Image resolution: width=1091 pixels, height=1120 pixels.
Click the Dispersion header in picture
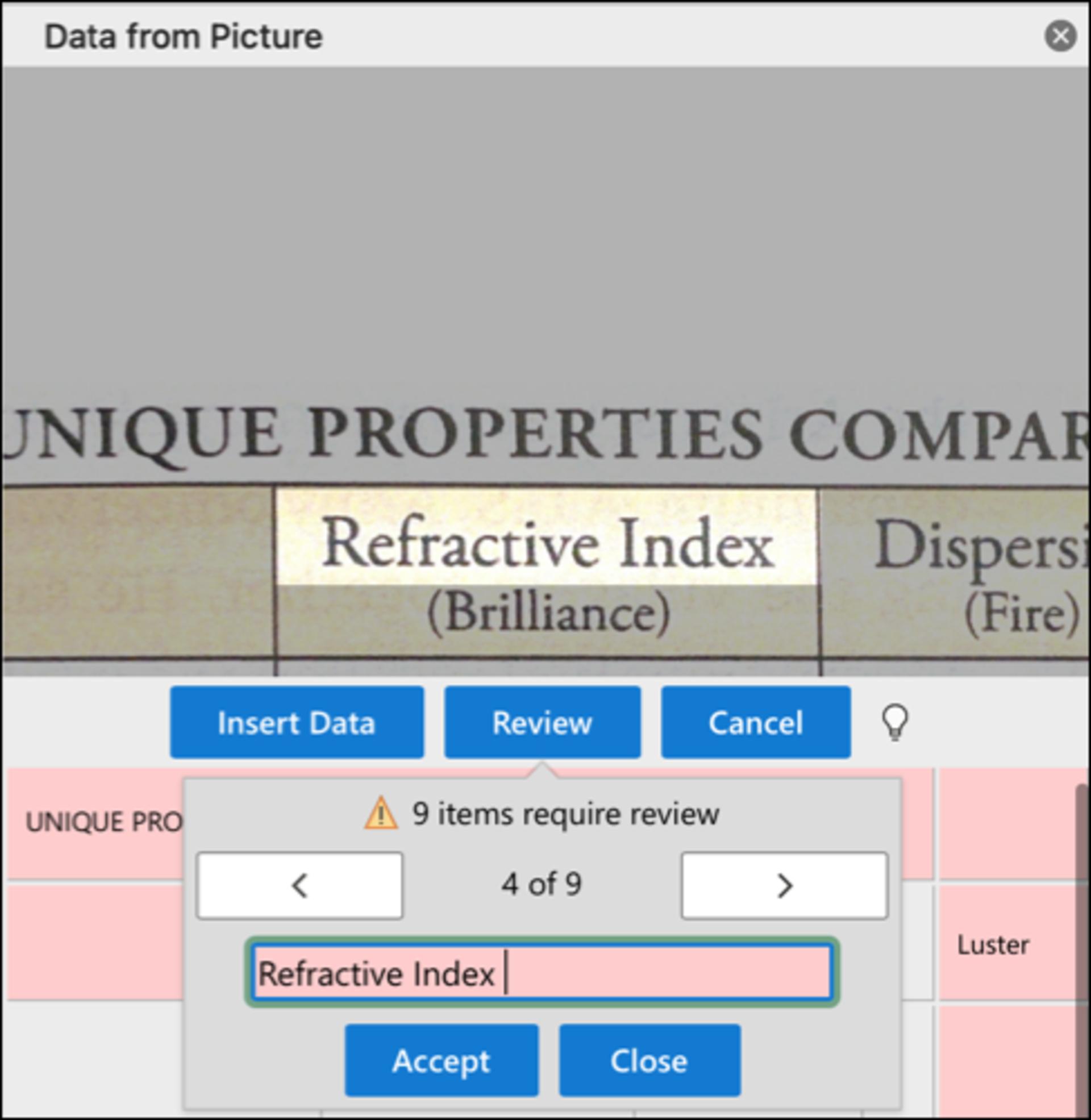(981, 546)
